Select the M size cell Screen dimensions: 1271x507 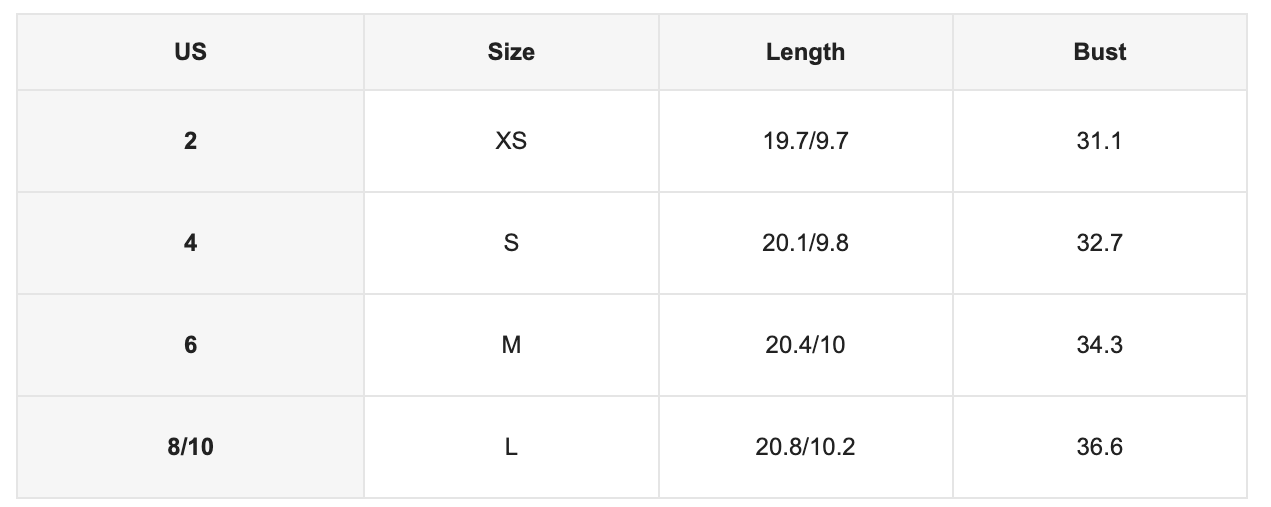511,345
